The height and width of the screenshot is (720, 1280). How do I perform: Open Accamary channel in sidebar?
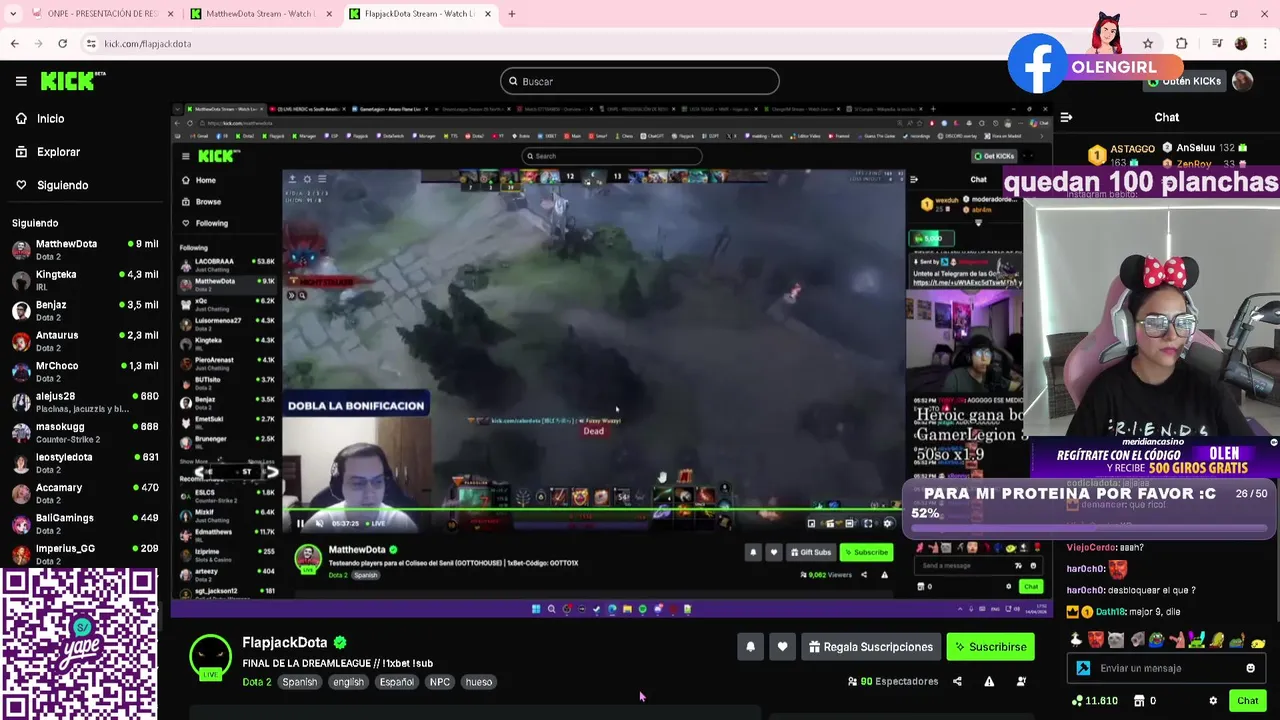(85, 493)
